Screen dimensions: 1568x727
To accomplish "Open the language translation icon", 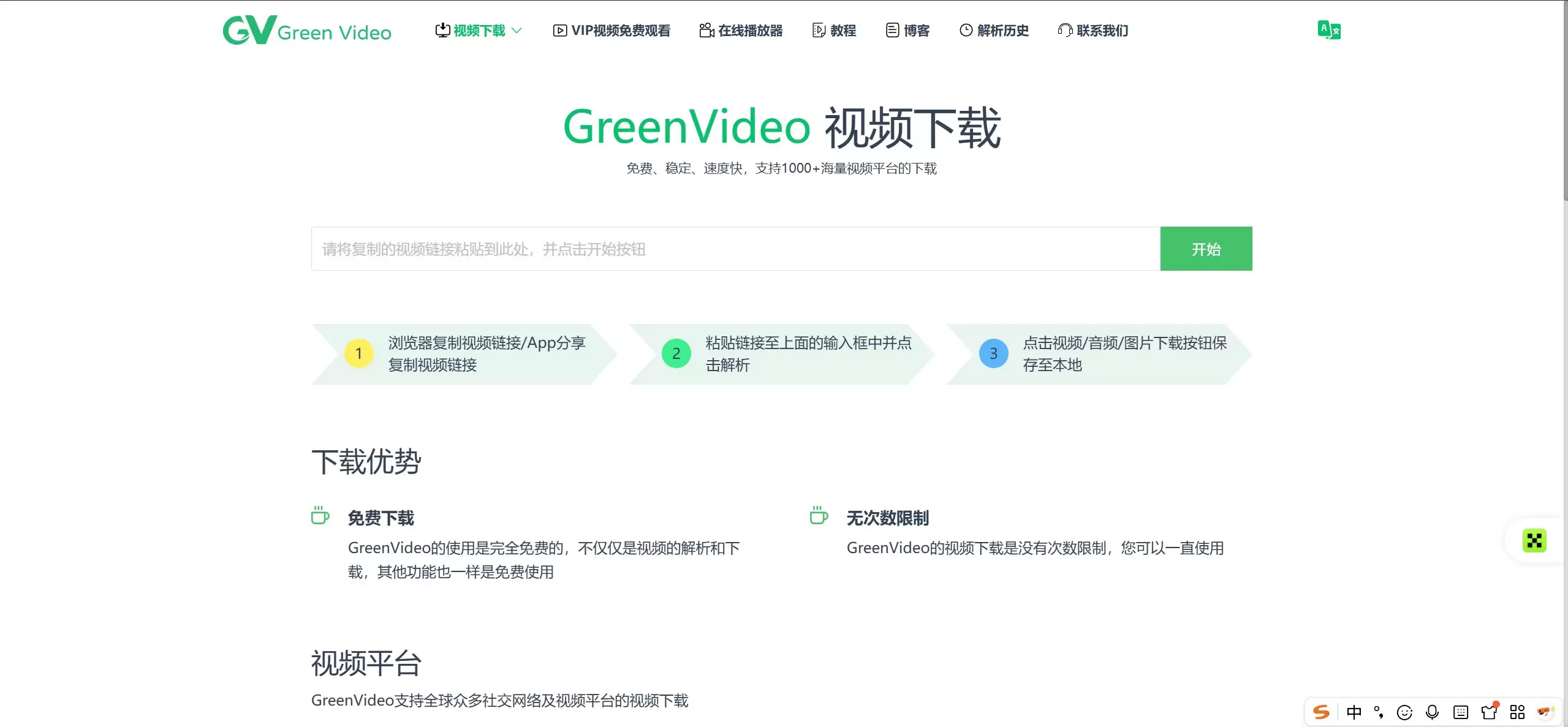I will pos(1328,30).
